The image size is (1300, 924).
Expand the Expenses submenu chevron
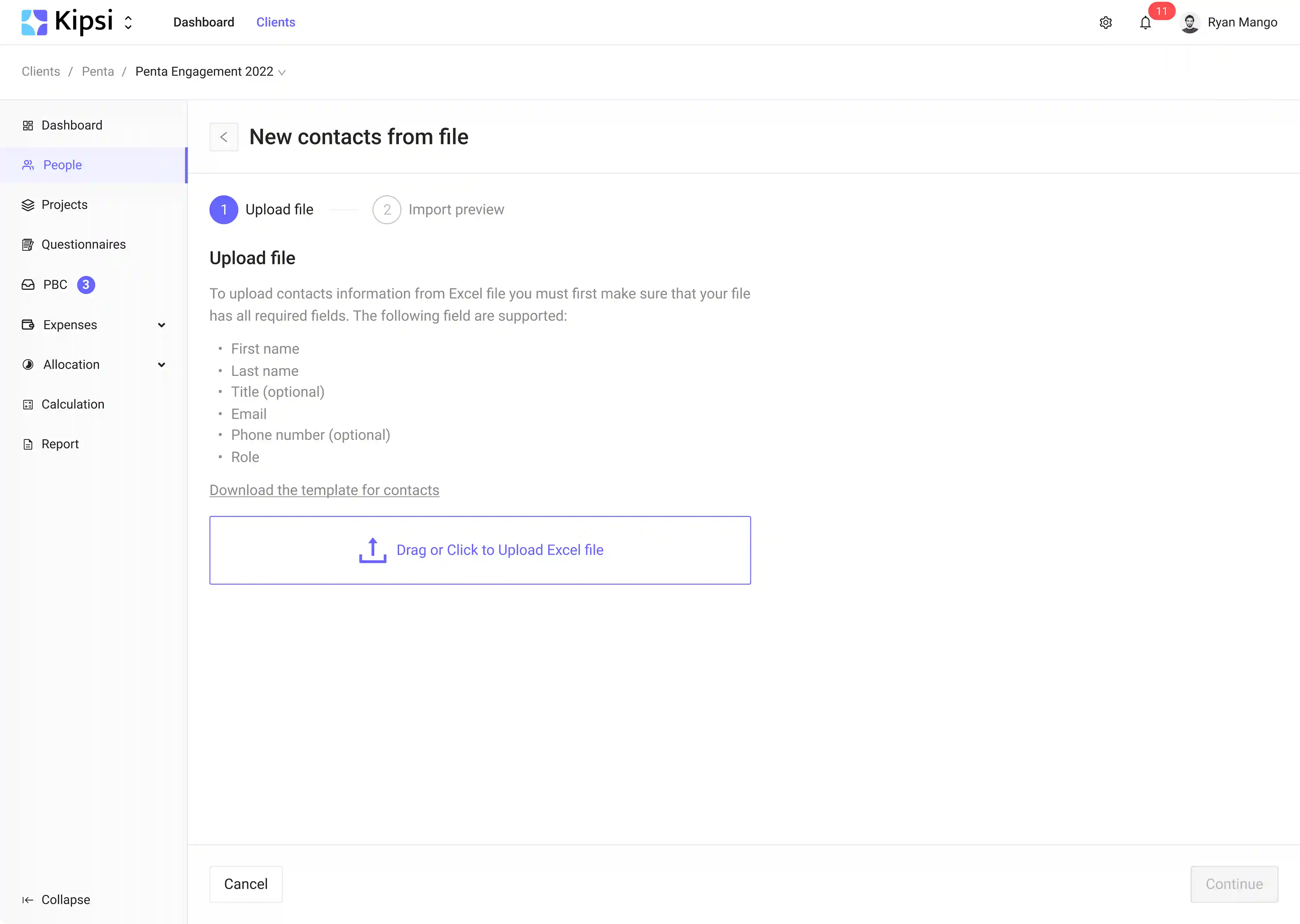pyautogui.click(x=162, y=325)
